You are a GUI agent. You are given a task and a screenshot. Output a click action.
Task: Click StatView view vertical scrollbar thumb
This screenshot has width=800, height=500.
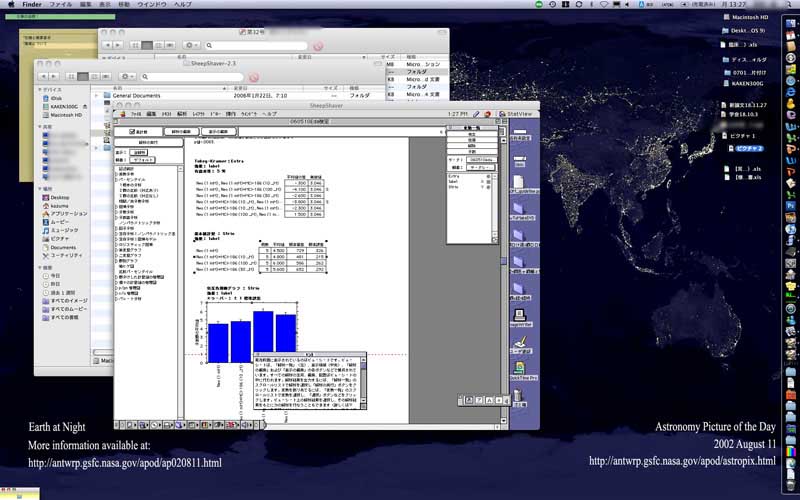[504, 261]
